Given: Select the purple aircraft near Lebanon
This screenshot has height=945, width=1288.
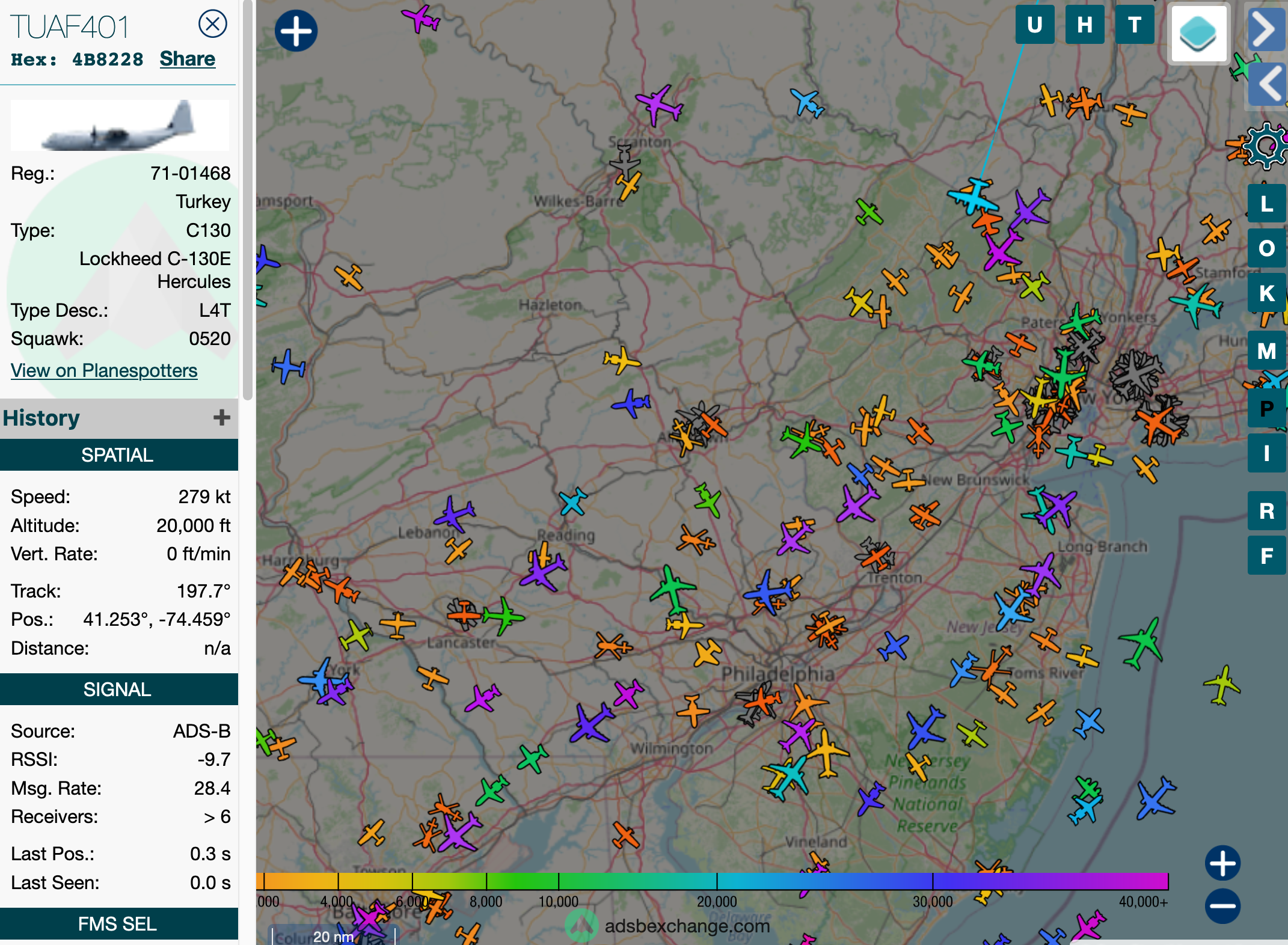Looking at the screenshot, I should coord(454,514).
